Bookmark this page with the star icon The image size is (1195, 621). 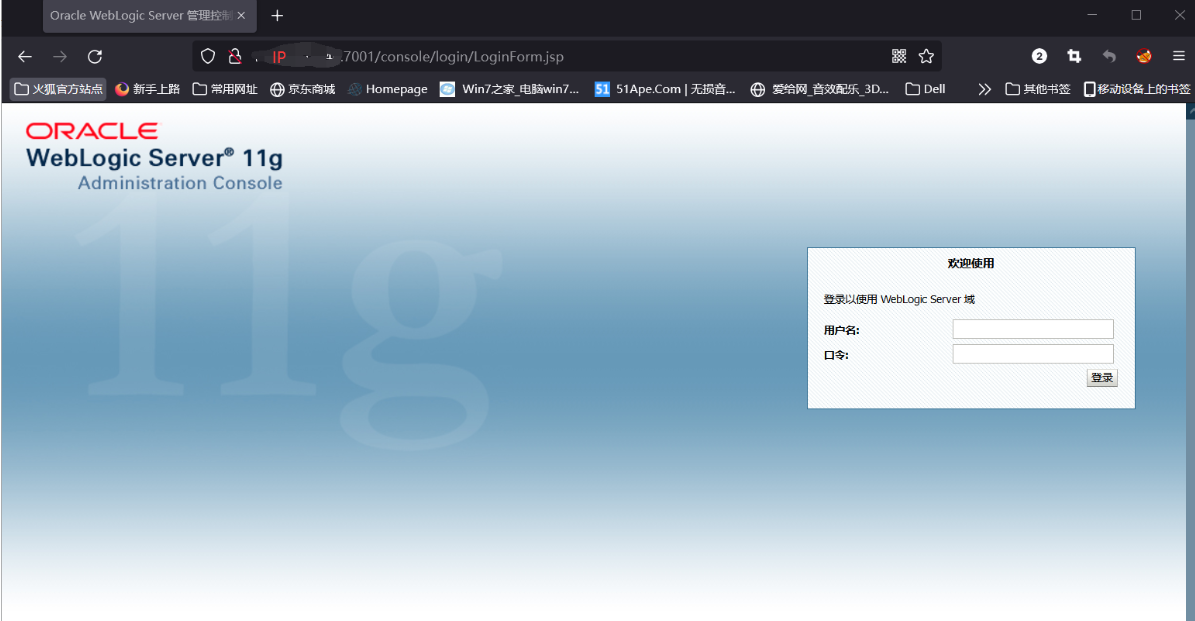coord(926,56)
